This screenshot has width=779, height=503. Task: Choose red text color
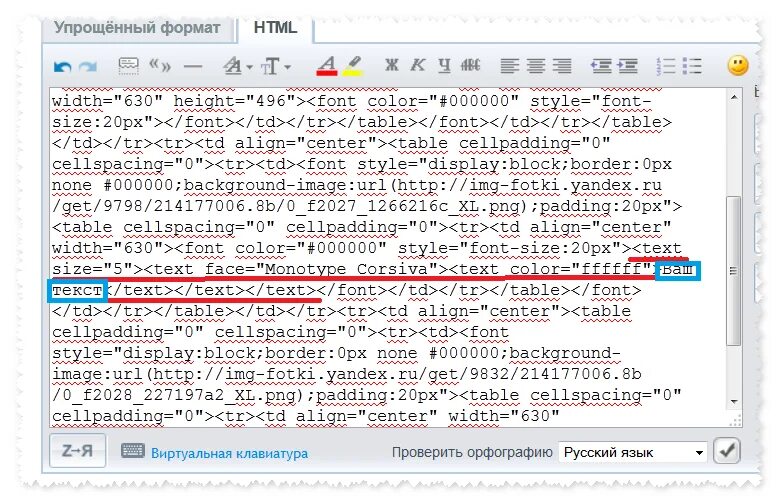[326, 66]
